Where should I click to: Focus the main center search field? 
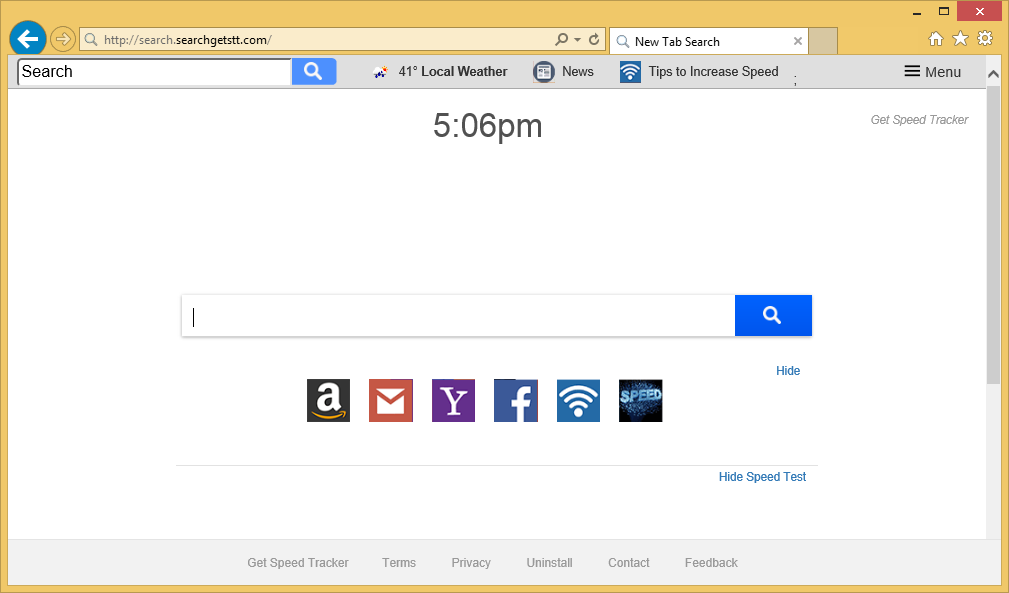(458, 316)
